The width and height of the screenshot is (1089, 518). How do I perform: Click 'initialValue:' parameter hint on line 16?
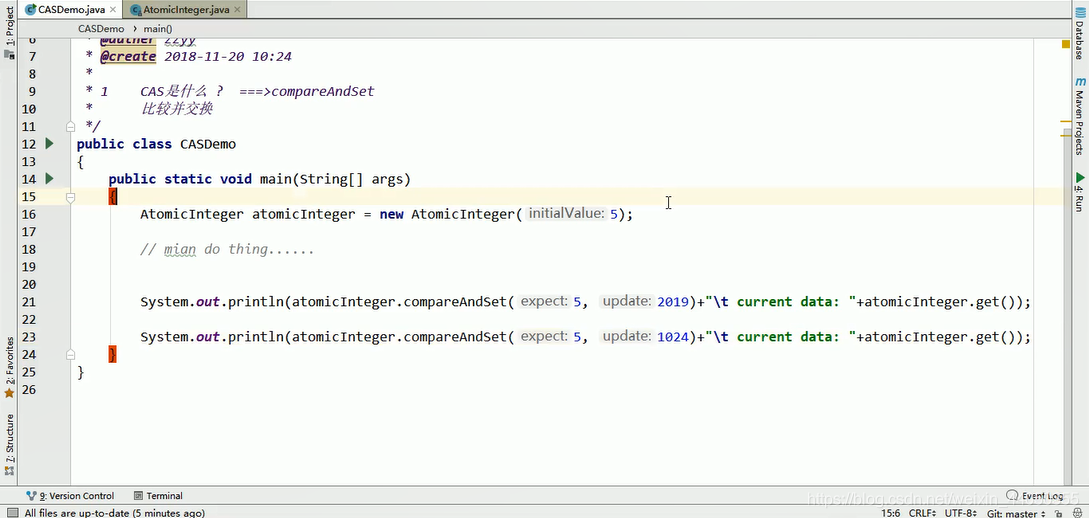[566, 214]
